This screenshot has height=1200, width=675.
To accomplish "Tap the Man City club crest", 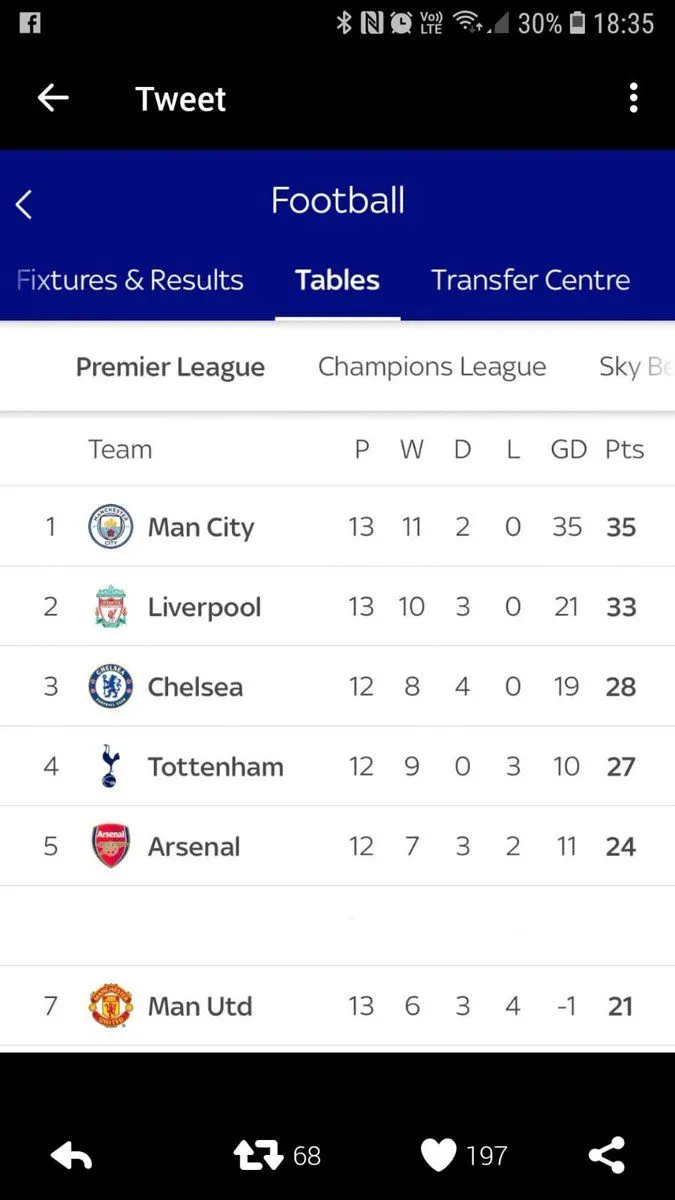I will pos(110,527).
